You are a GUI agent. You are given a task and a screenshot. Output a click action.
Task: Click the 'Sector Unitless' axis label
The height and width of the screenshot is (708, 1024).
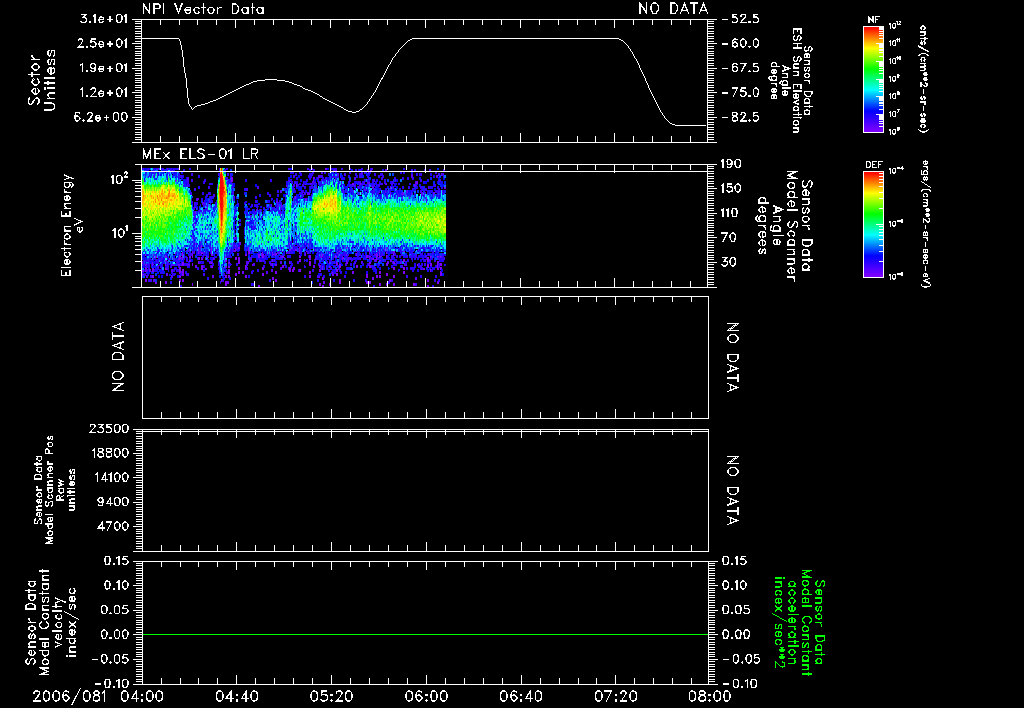(x=41, y=80)
